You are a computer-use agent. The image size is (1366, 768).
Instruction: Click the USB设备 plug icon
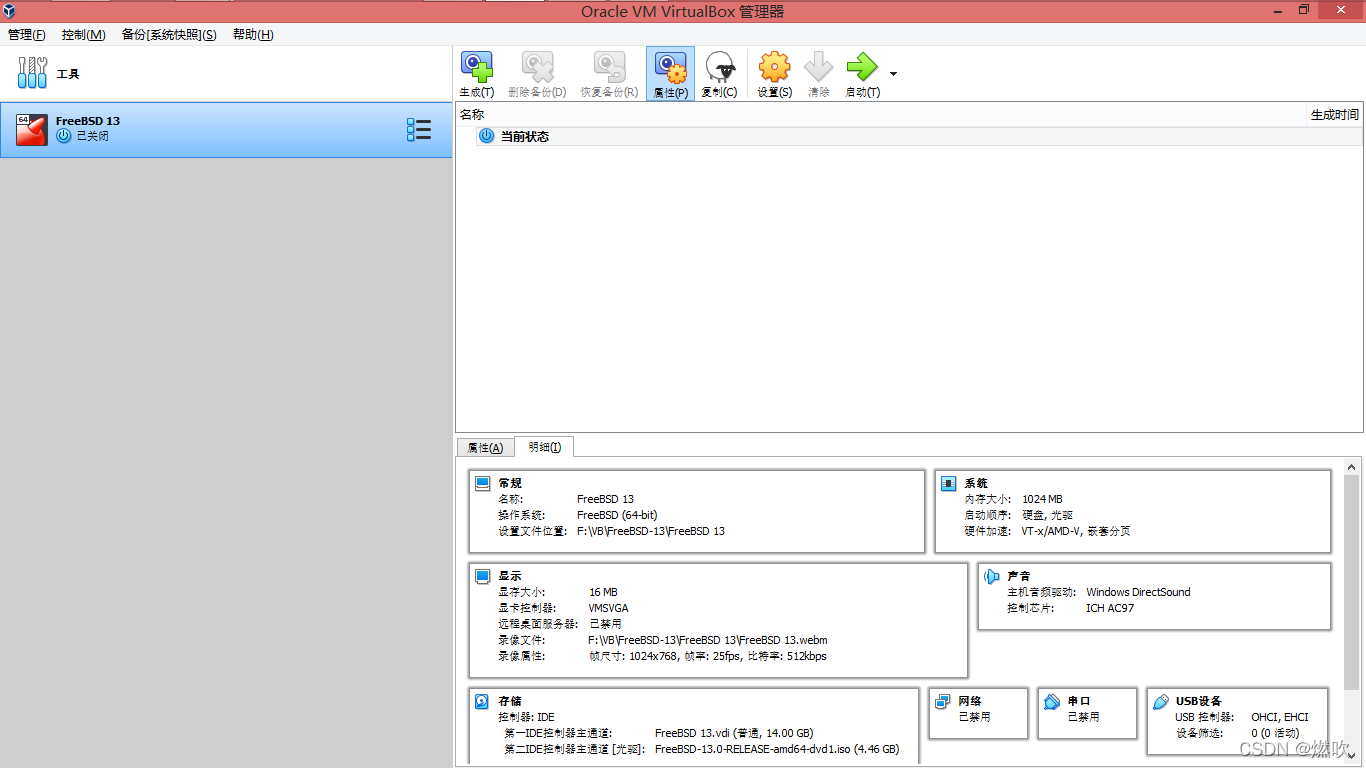1161,701
